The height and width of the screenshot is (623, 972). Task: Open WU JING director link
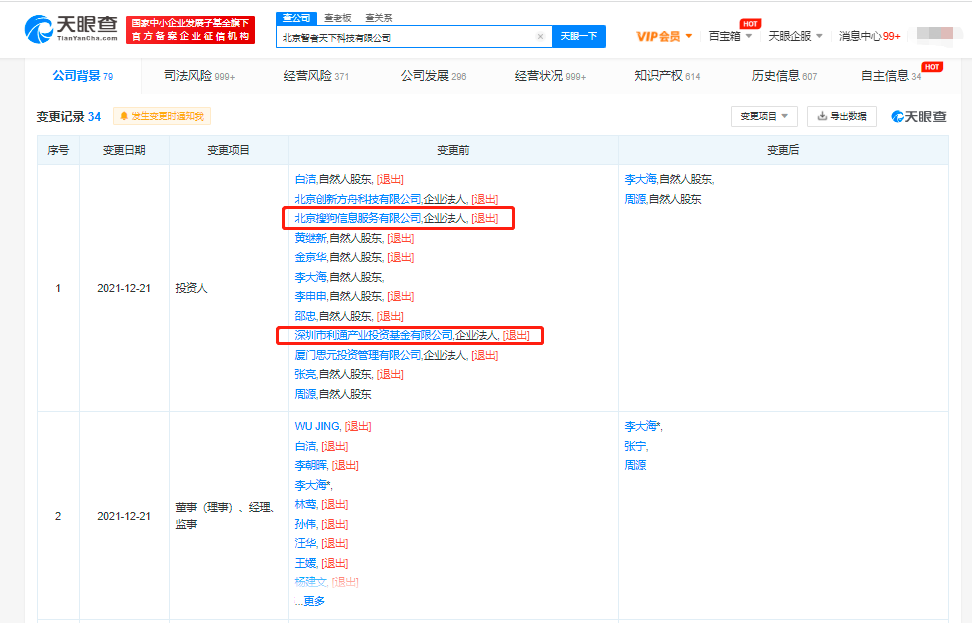pos(317,426)
